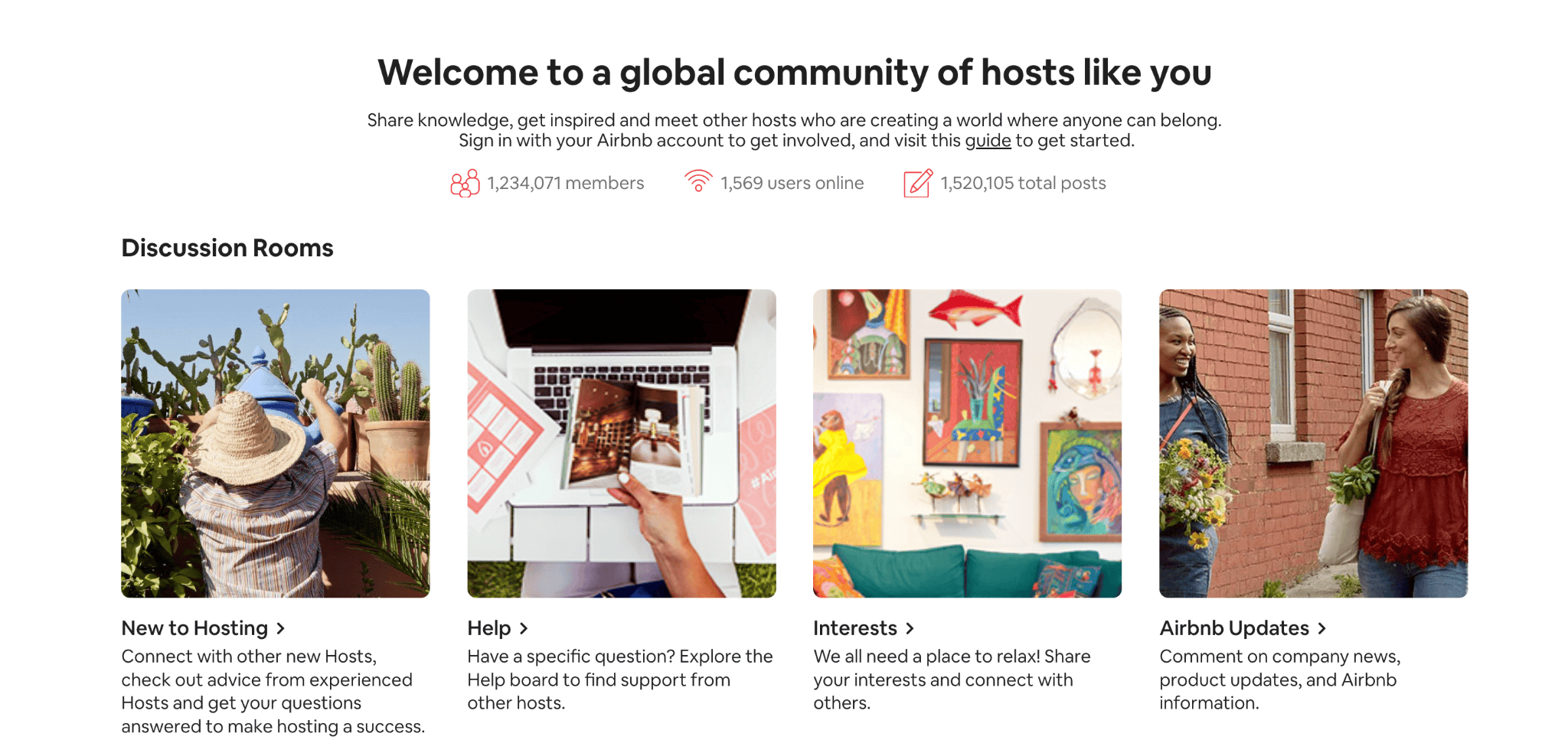The image size is (1568, 756).
Task: Click the Discussion Rooms heading
Action: (x=227, y=248)
